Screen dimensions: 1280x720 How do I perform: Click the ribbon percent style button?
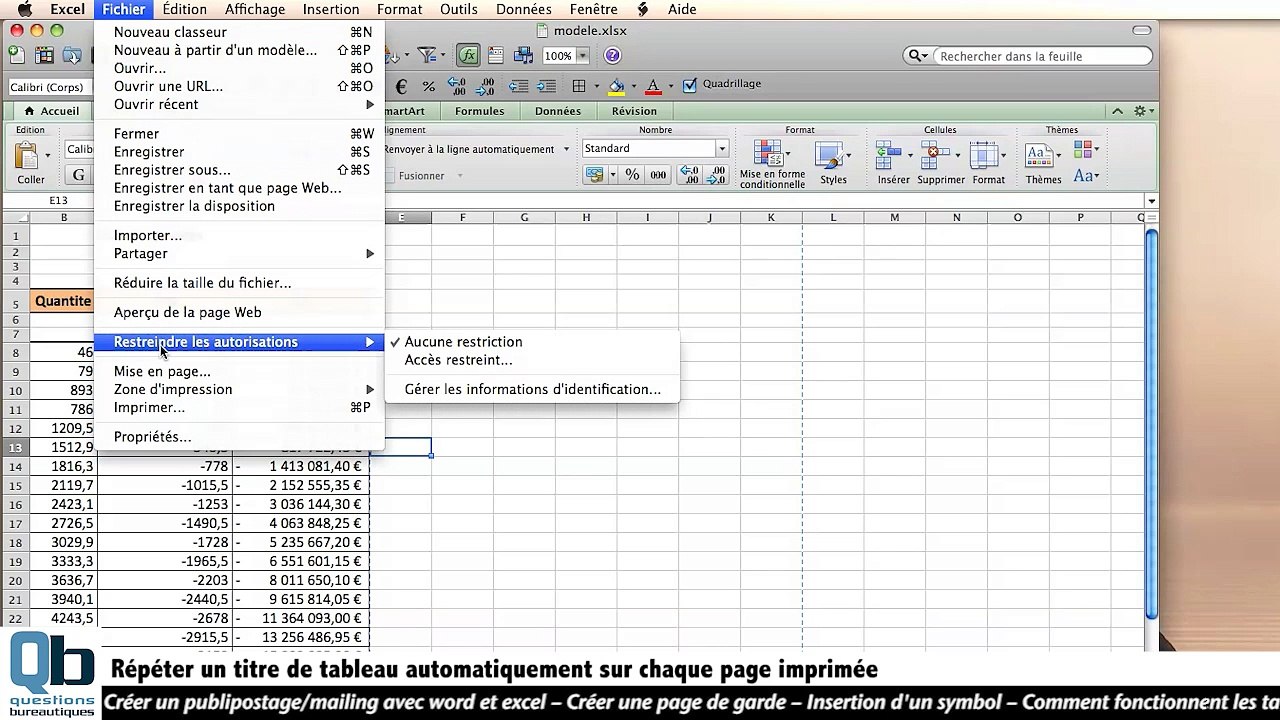[632, 175]
